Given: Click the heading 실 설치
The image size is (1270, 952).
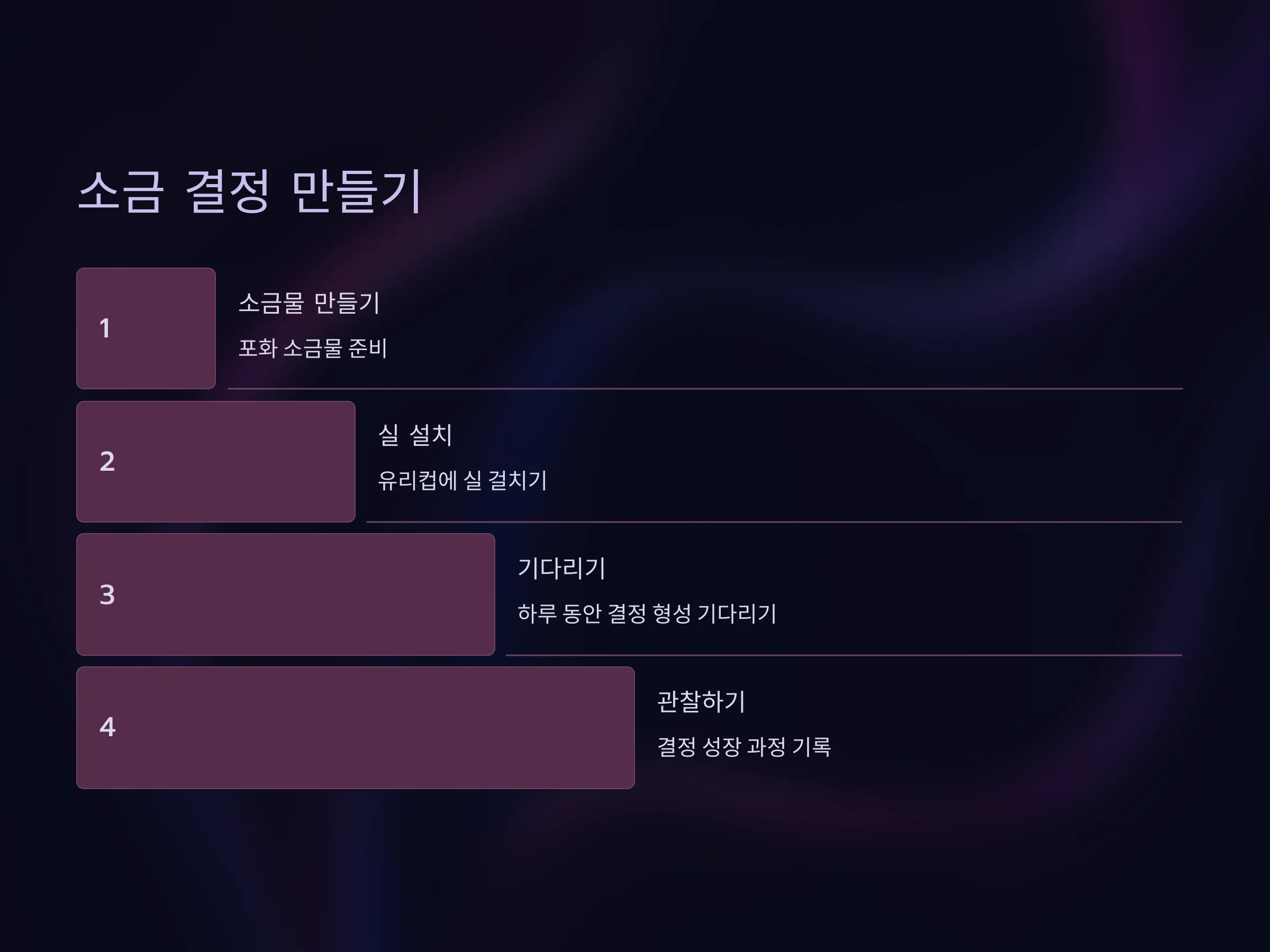Looking at the screenshot, I should [415, 435].
